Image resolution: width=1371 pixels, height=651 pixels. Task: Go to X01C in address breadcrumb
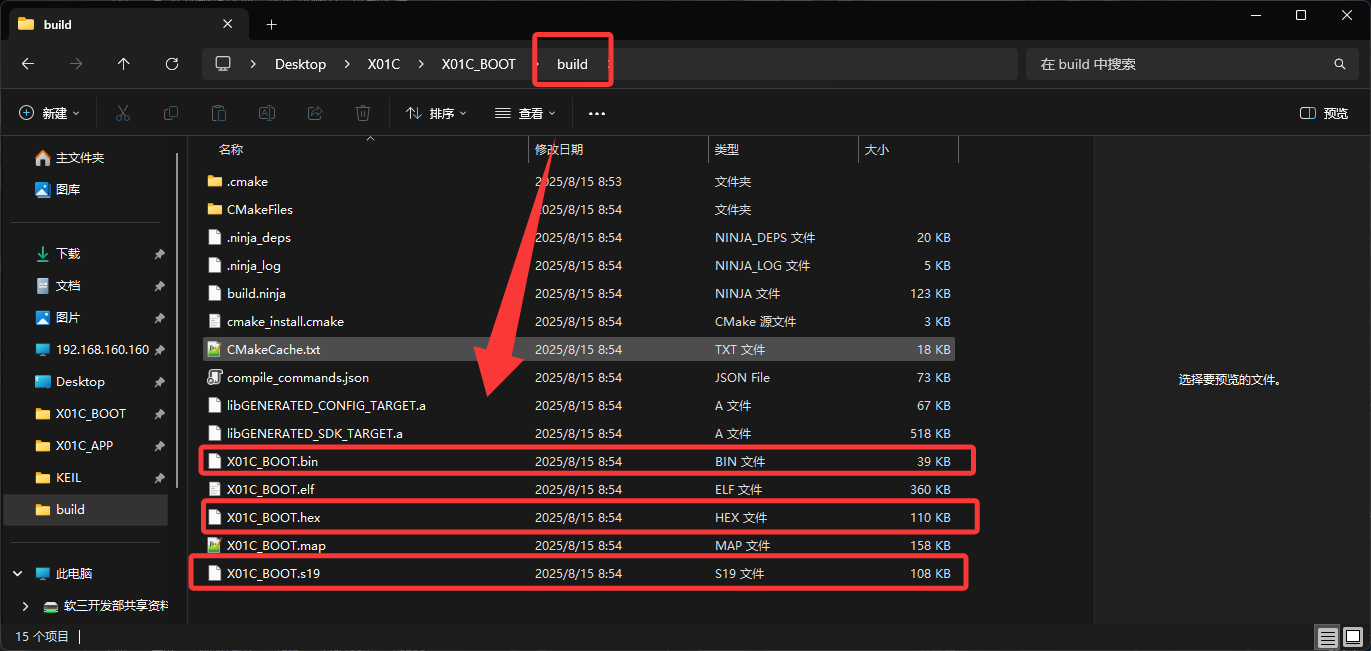coord(384,64)
